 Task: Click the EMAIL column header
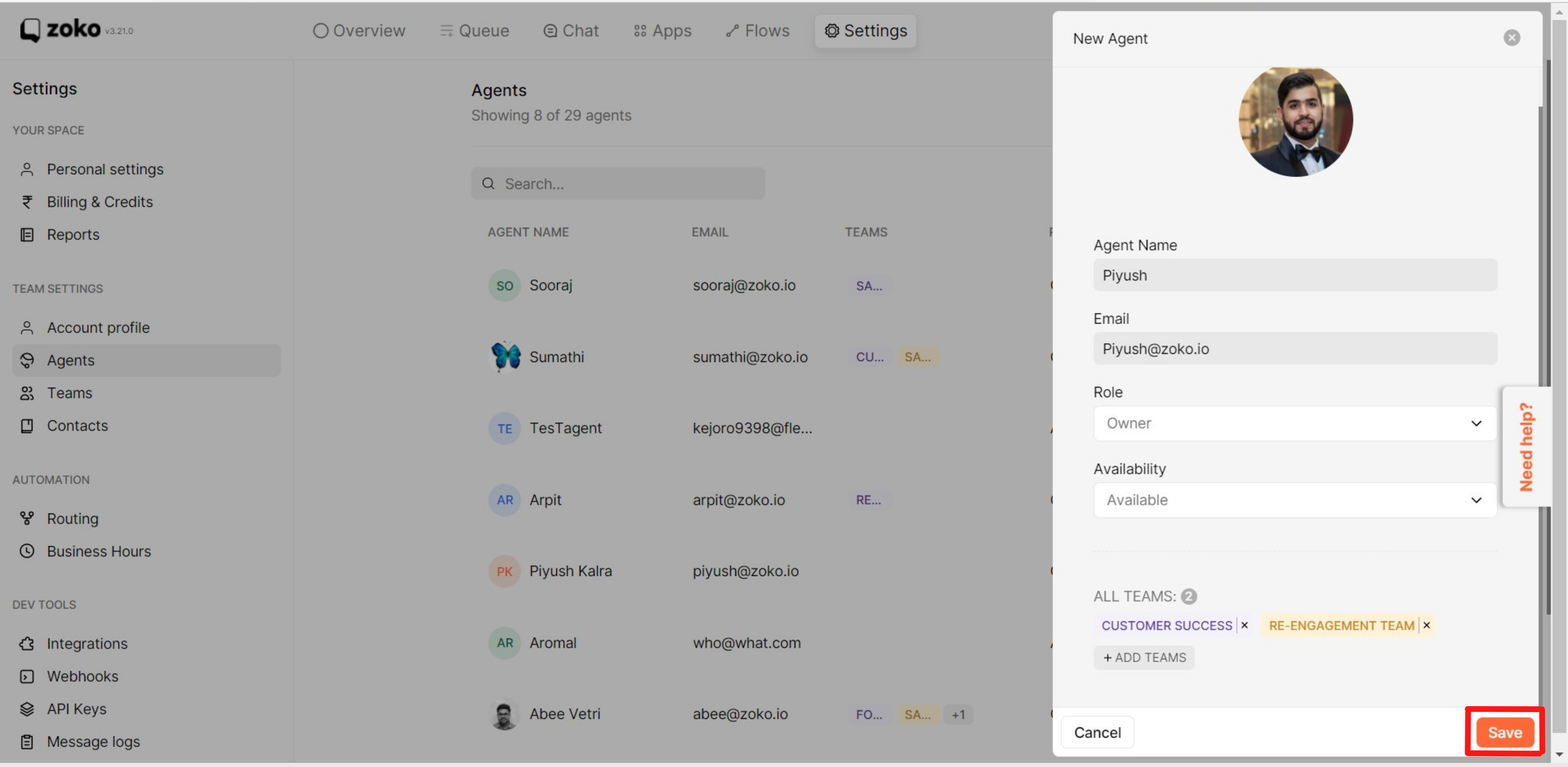[710, 232]
